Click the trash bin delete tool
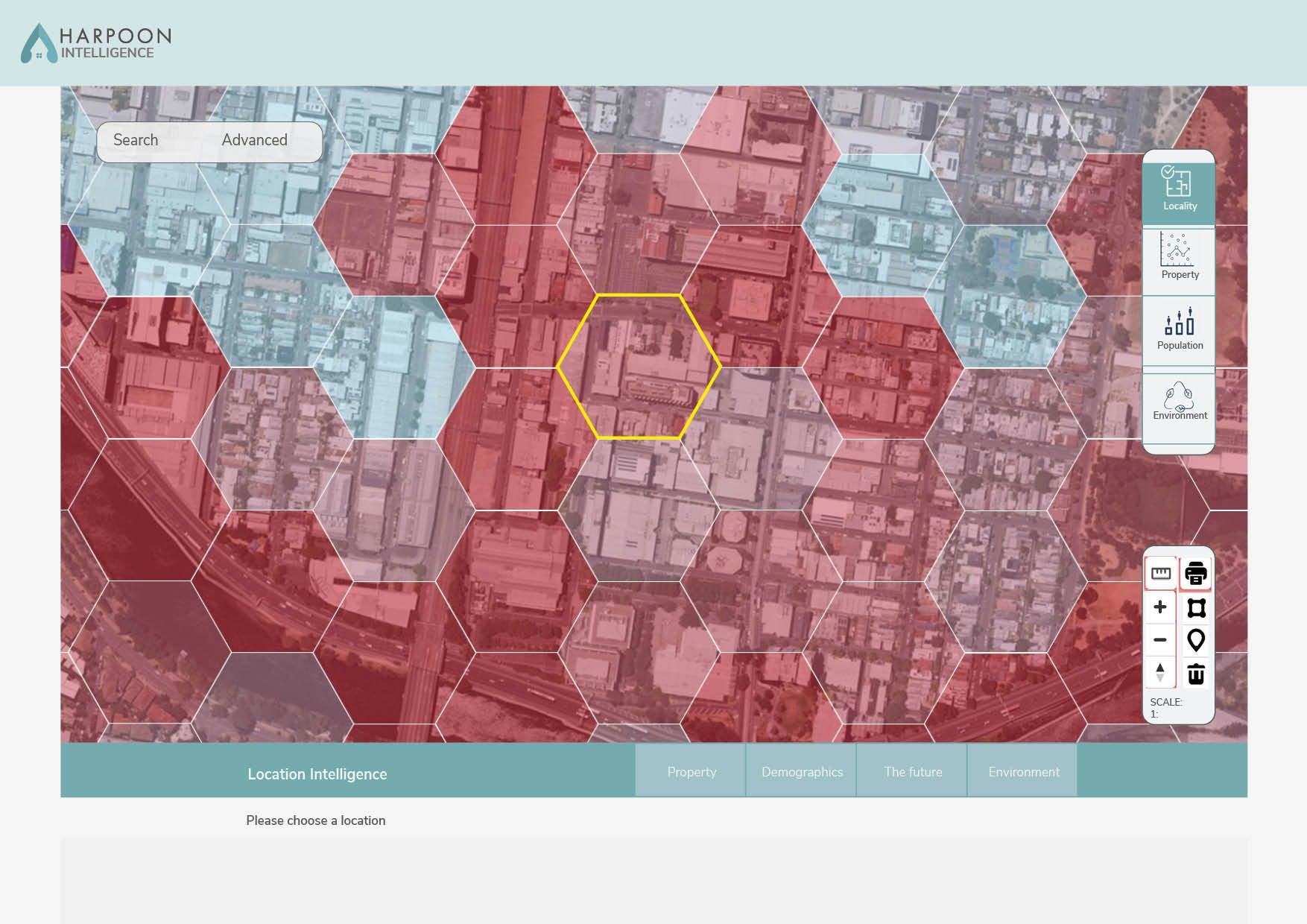 [1196, 674]
